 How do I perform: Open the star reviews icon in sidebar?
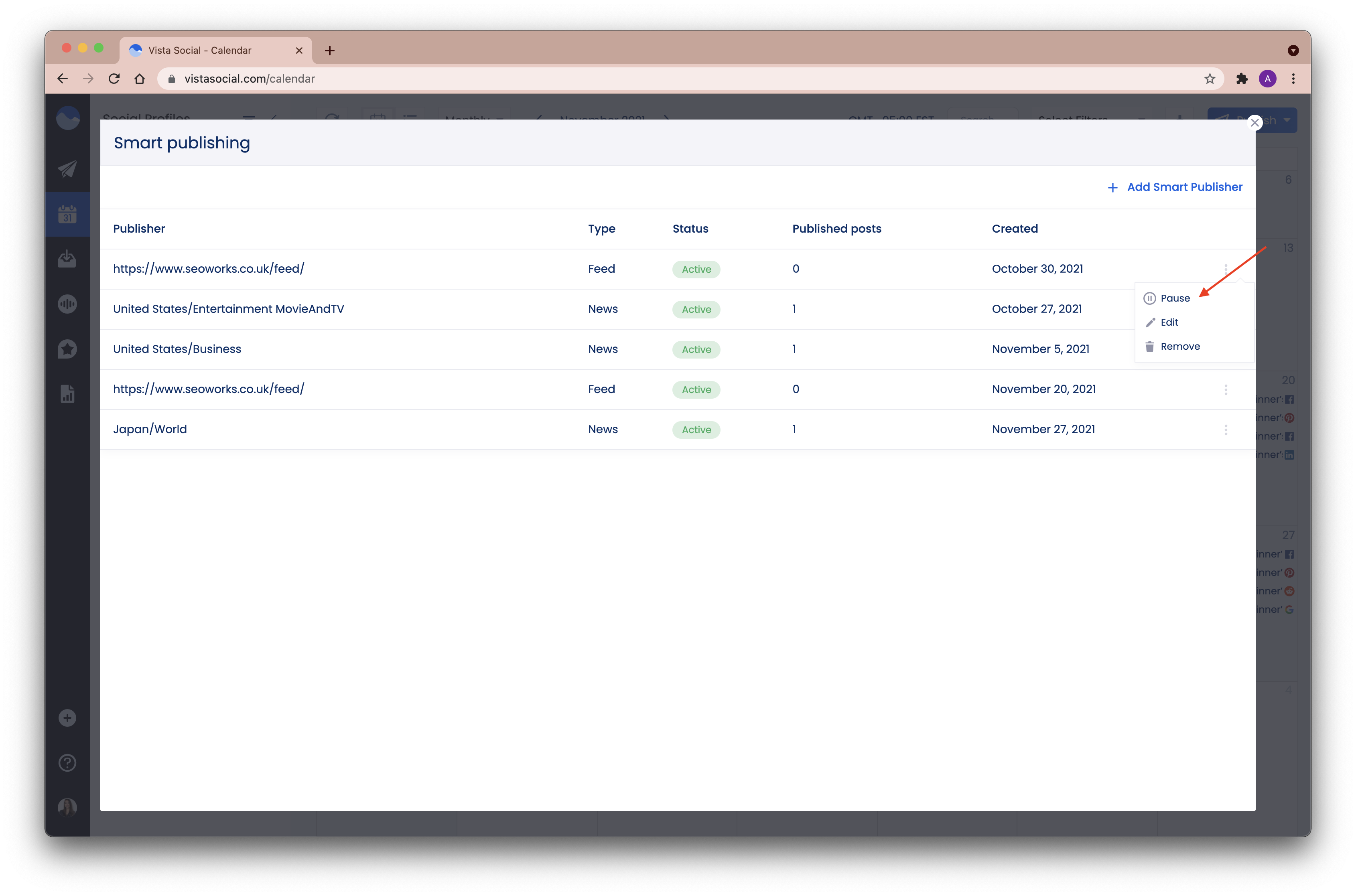(67, 349)
